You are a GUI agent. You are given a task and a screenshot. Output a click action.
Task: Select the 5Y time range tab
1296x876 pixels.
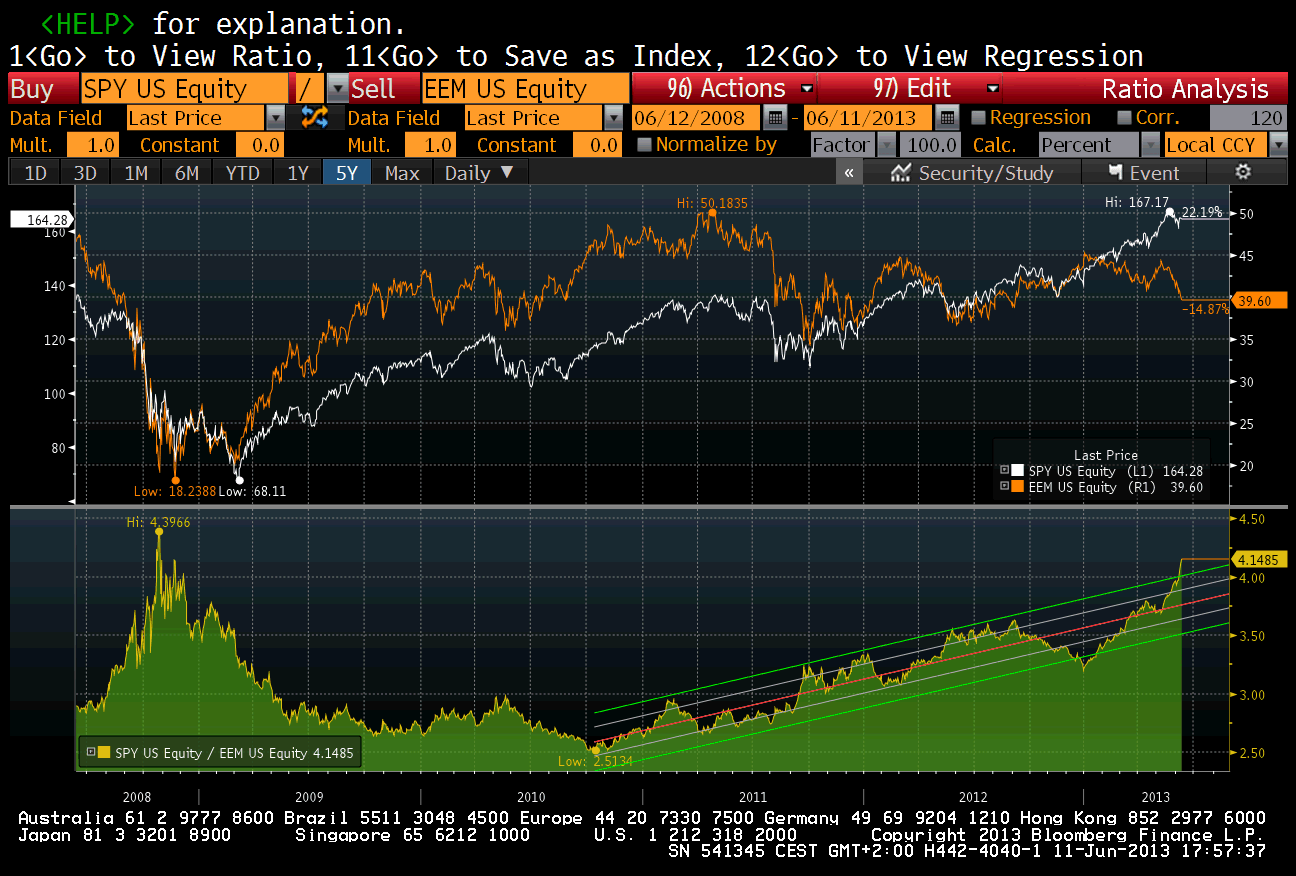[x=347, y=173]
